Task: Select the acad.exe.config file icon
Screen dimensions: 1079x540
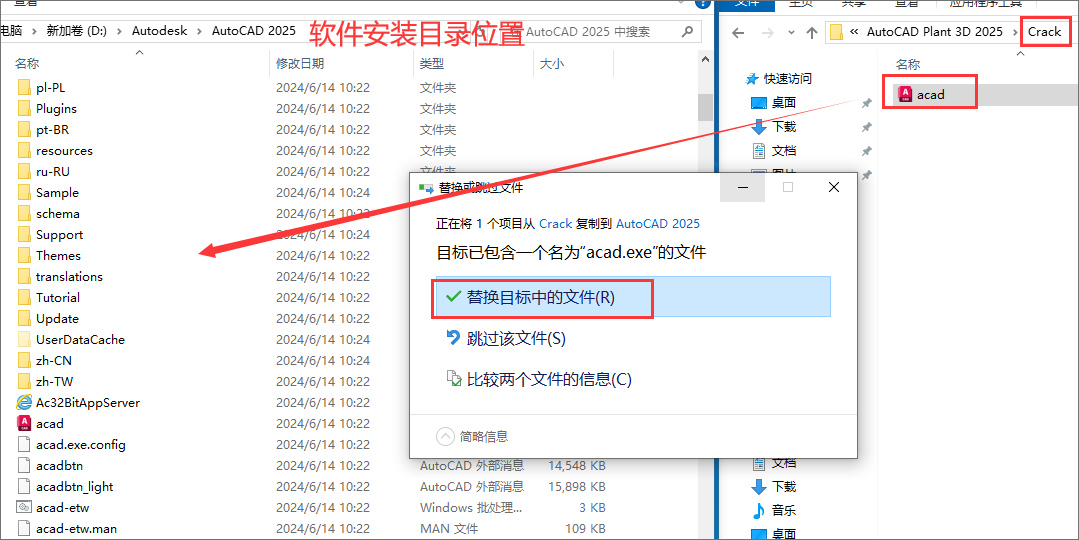Action: pyautogui.click(x=24, y=444)
